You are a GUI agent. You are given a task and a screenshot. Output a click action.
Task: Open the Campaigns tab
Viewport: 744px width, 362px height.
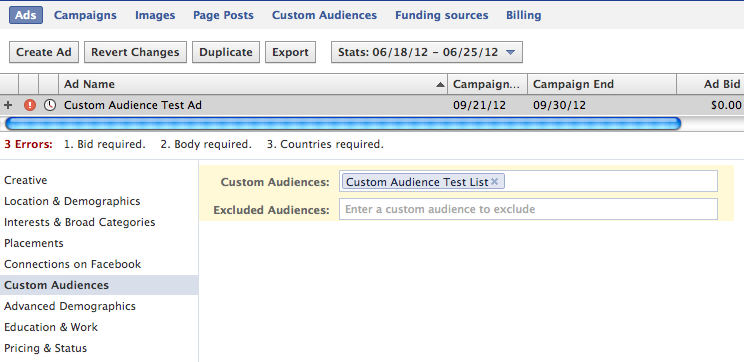(x=85, y=15)
